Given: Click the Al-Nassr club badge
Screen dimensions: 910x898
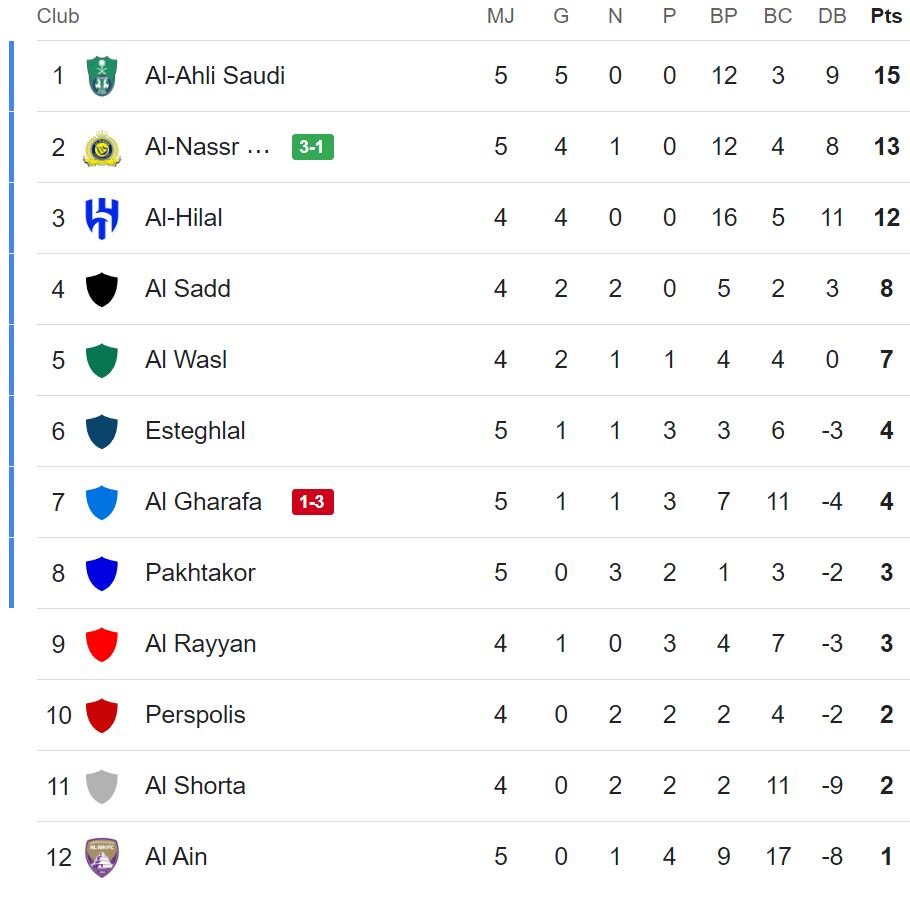Looking at the screenshot, I should 99,145.
